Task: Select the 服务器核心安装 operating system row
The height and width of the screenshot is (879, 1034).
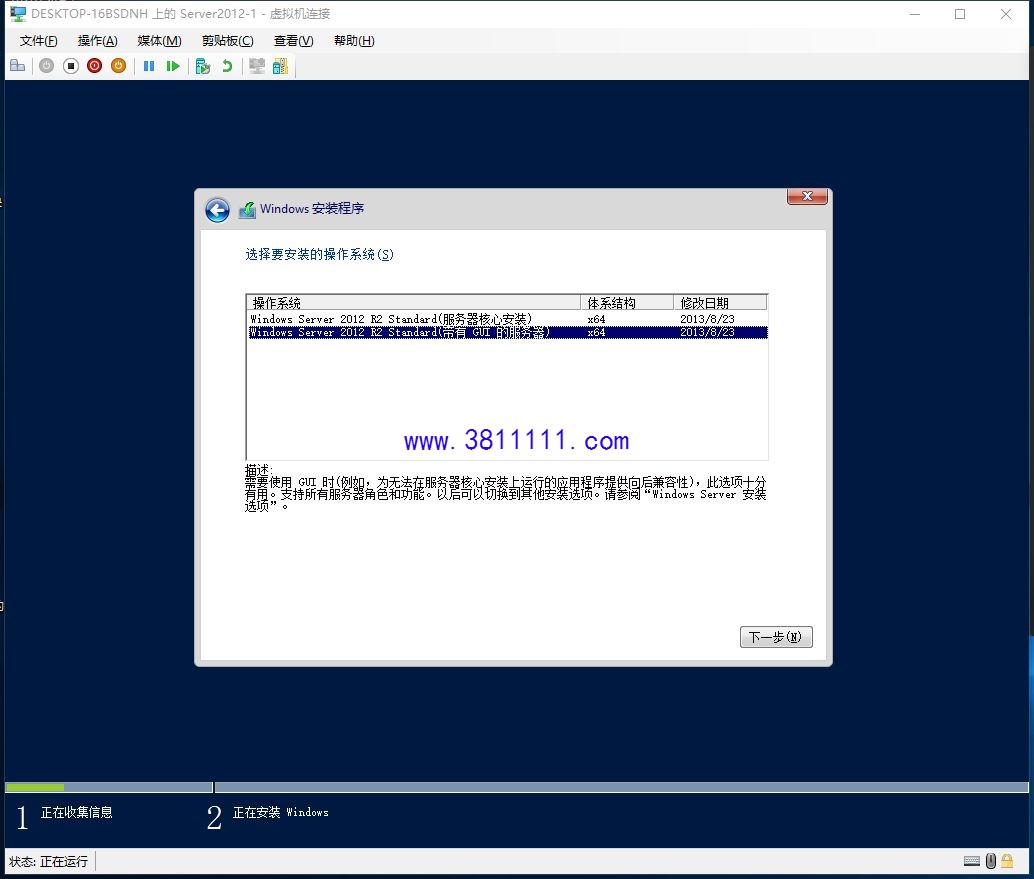Action: 507,319
